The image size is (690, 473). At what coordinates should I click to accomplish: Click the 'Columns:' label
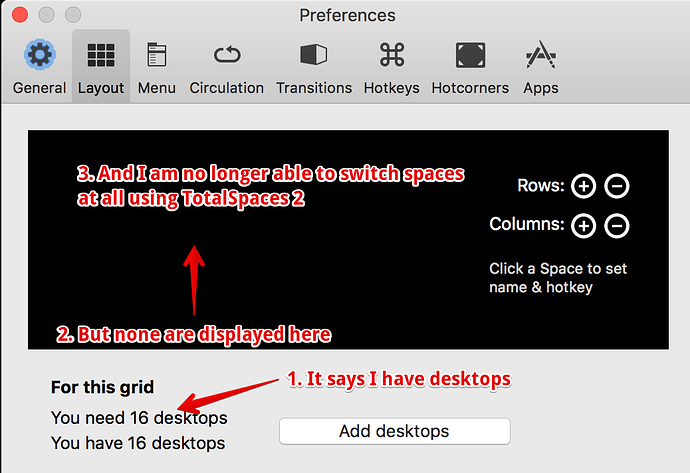pos(527,224)
